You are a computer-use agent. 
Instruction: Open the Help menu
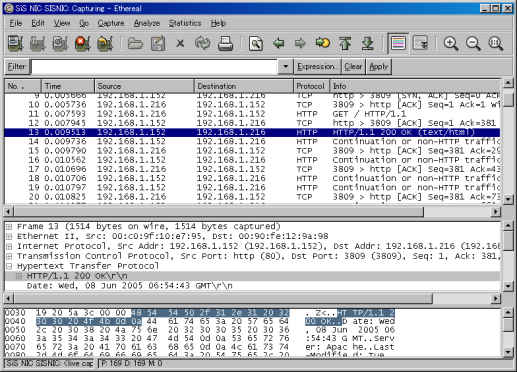click(x=218, y=23)
